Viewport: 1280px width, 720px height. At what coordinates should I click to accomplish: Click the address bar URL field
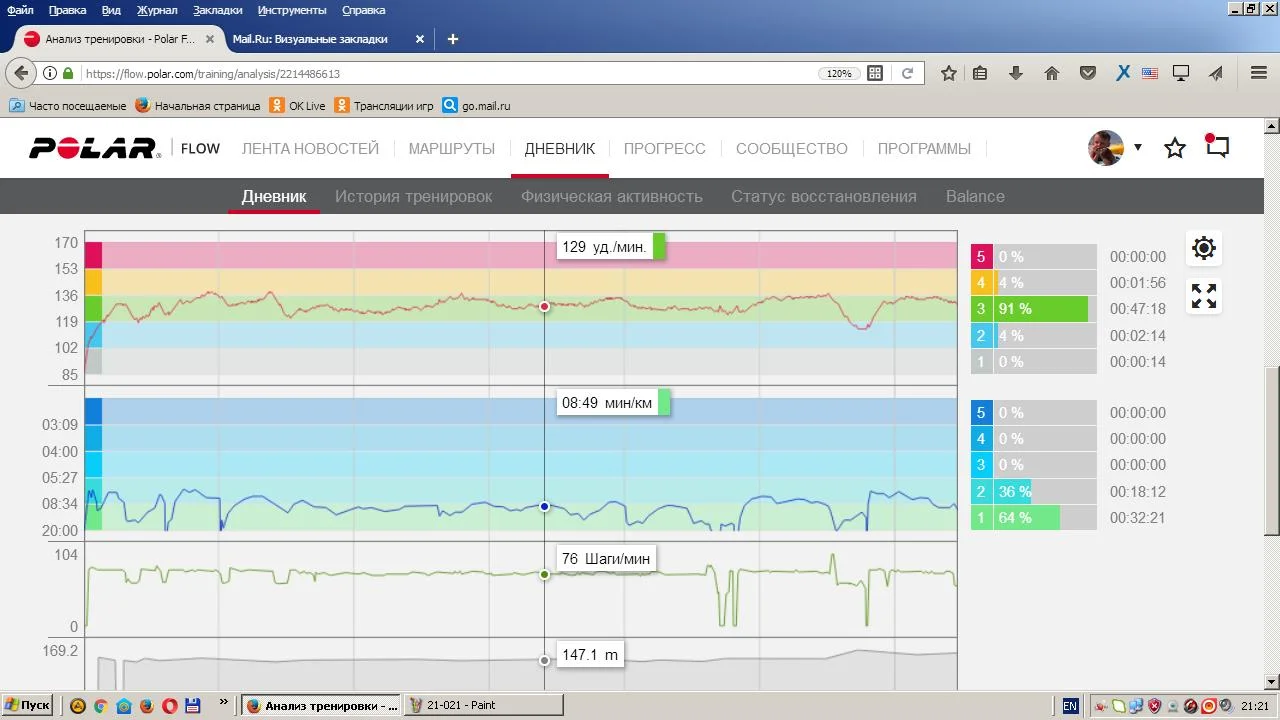click(x=450, y=73)
